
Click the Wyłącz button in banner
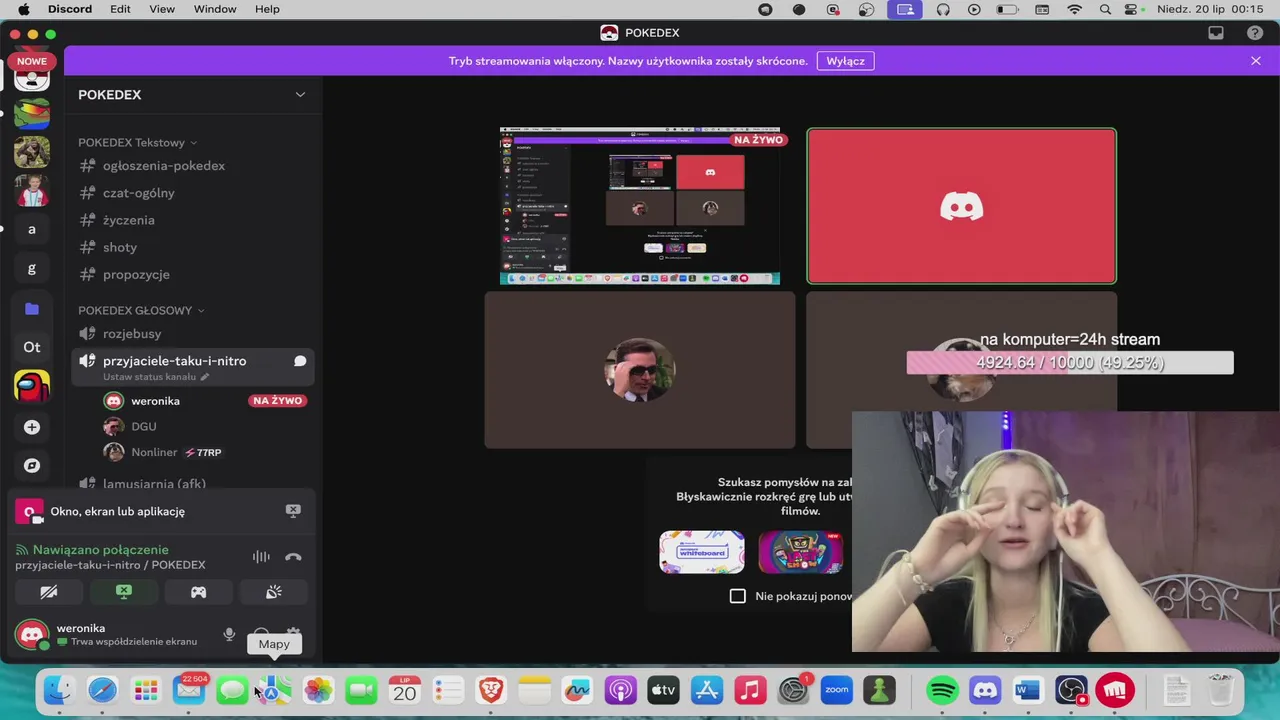click(x=845, y=61)
